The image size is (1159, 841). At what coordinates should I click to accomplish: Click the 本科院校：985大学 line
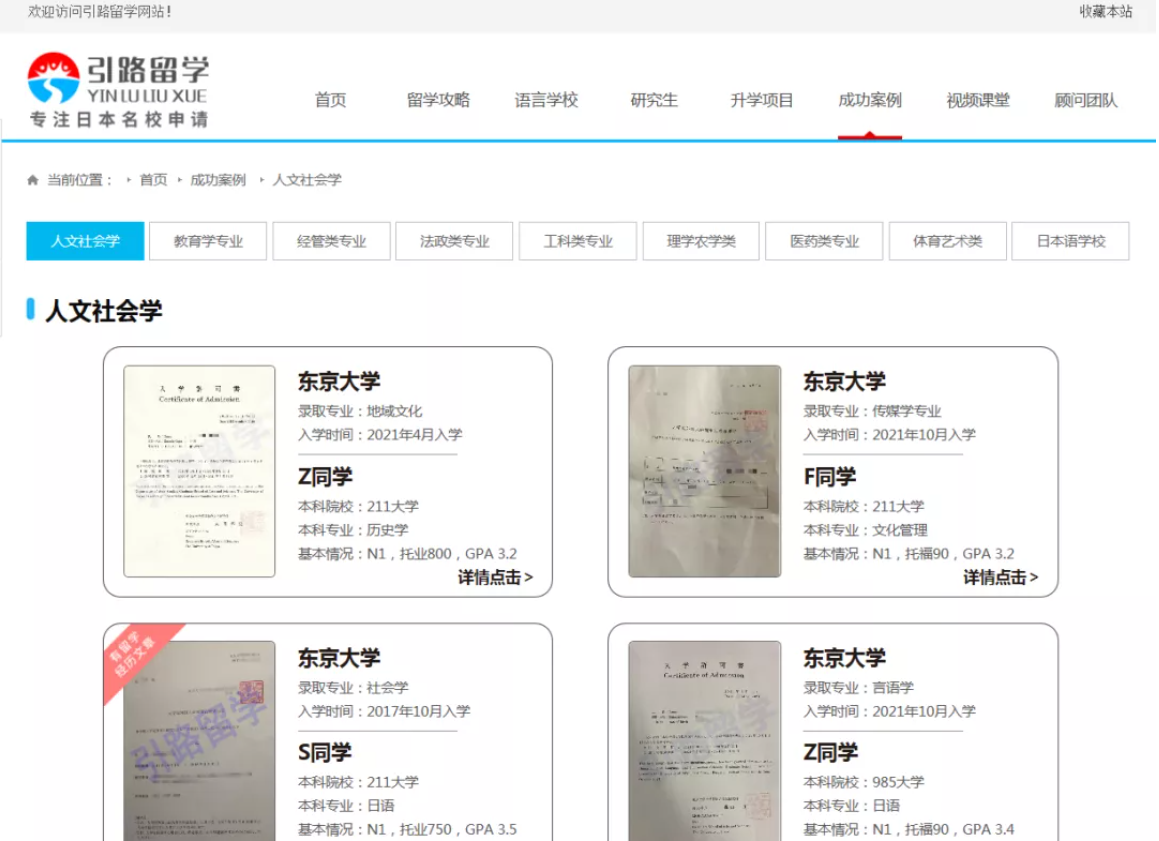[864, 782]
